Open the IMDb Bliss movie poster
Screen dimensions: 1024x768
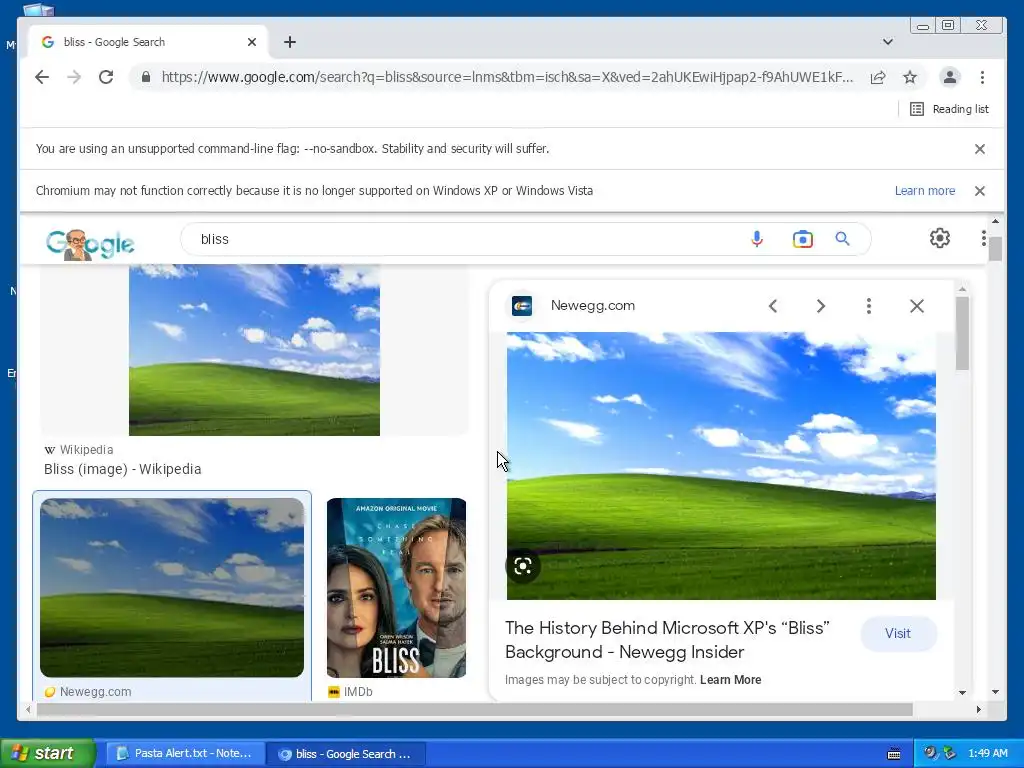pyautogui.click(x=396, y=588)
